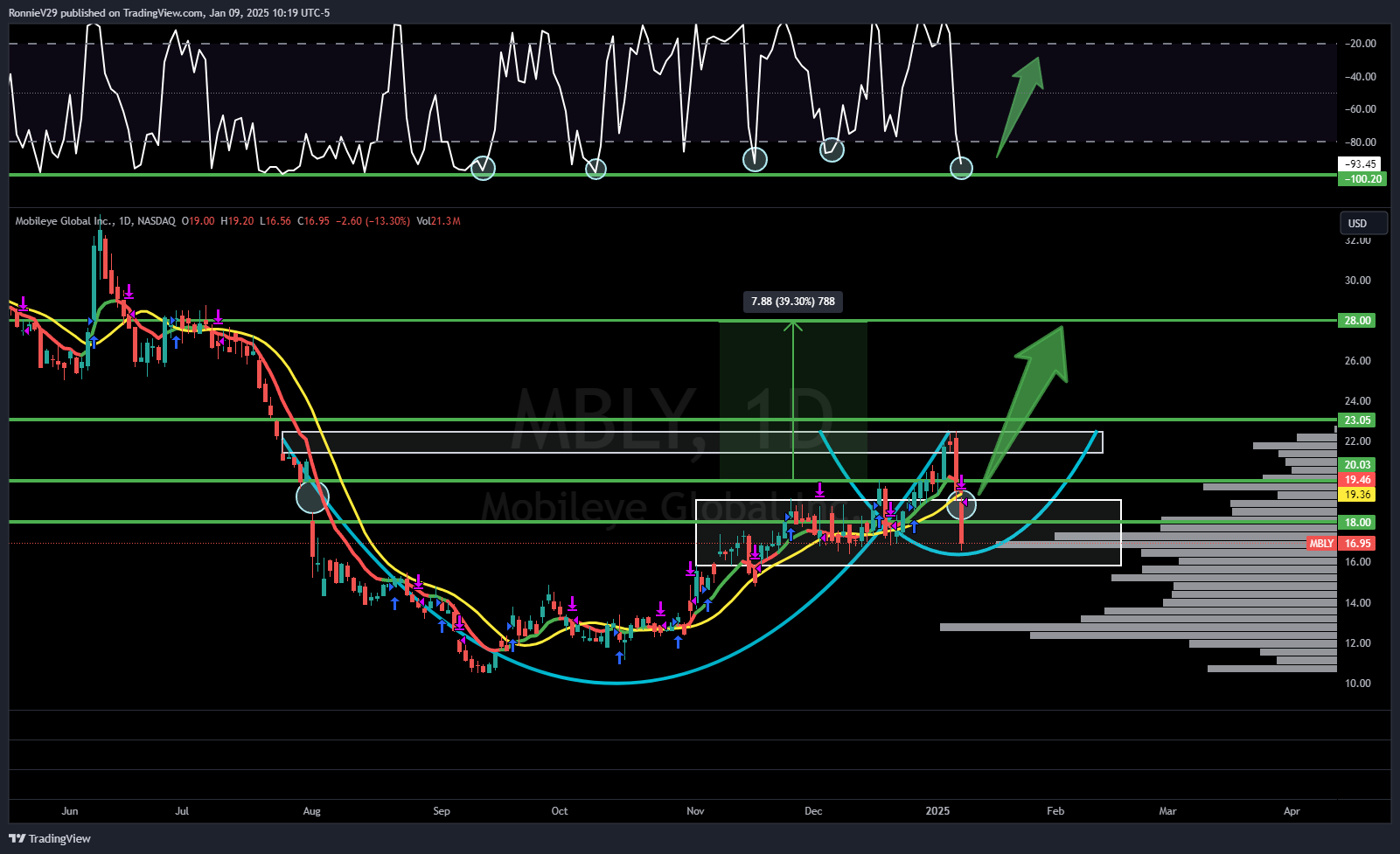Select the red 19.46 price label
This screenshot has width=1400, height=854.
tap(1357, 480)
